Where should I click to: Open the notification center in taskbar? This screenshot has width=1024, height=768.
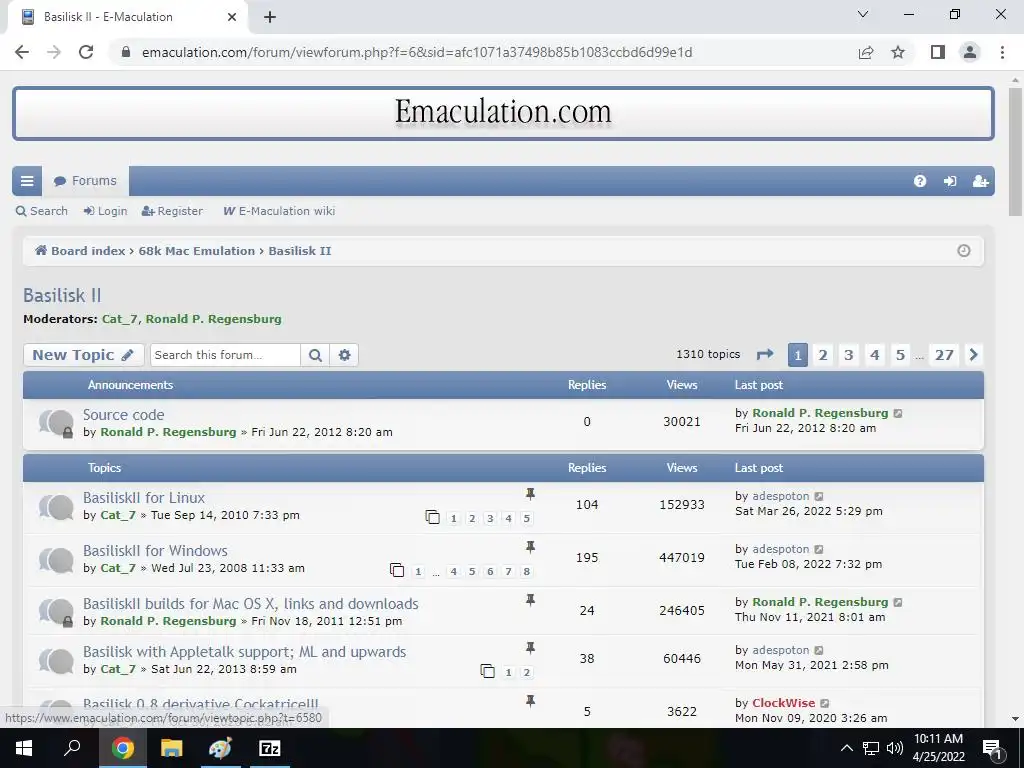tap(992, 748)
